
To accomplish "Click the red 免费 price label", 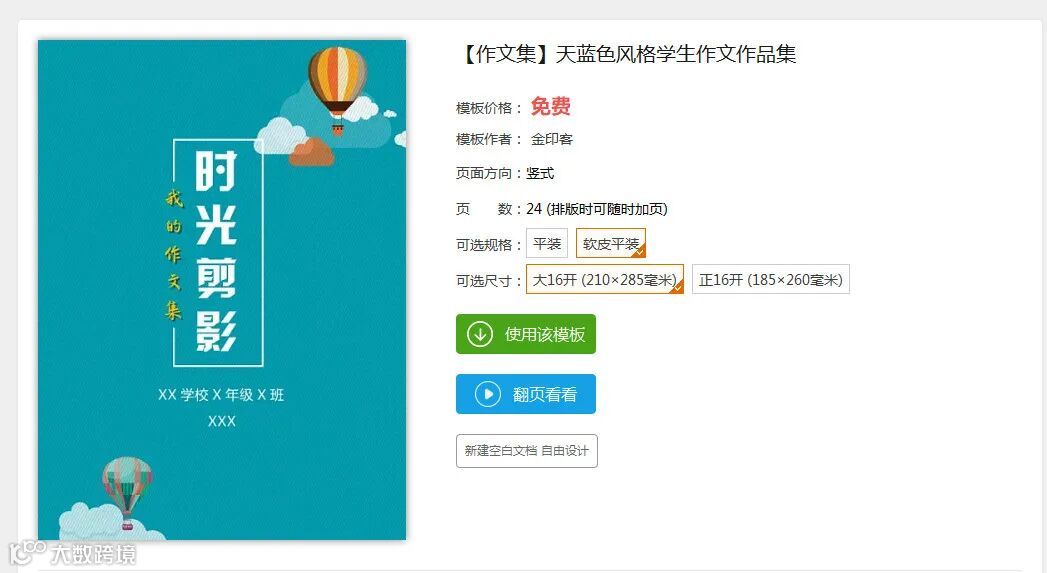I will click(551, 106).
